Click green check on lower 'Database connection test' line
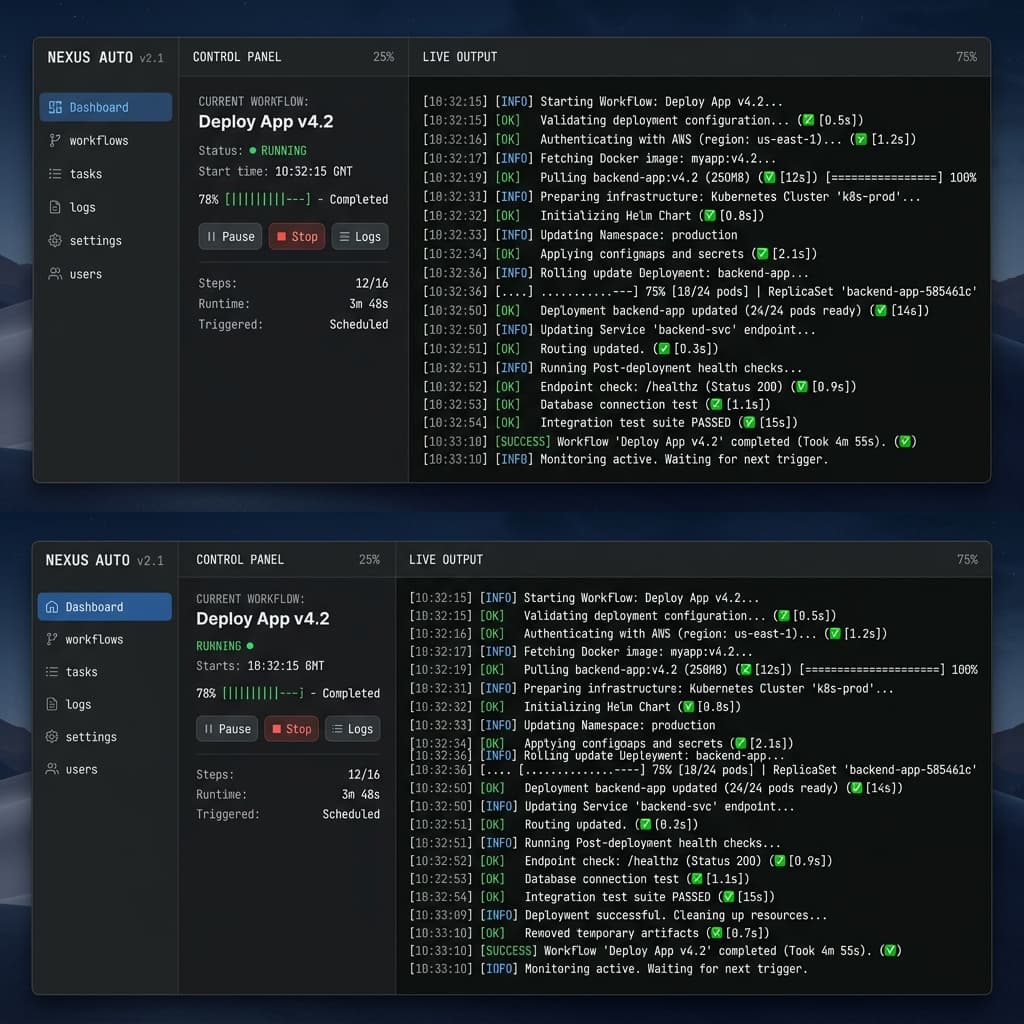 (x=697, y=879)
